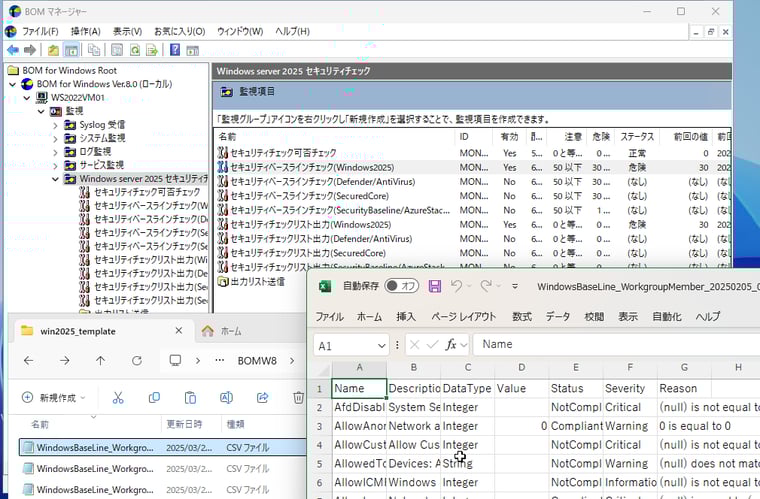Switch to the ホーム tab in File Explorer
The image size is (760, 499).
pos(229,331)
